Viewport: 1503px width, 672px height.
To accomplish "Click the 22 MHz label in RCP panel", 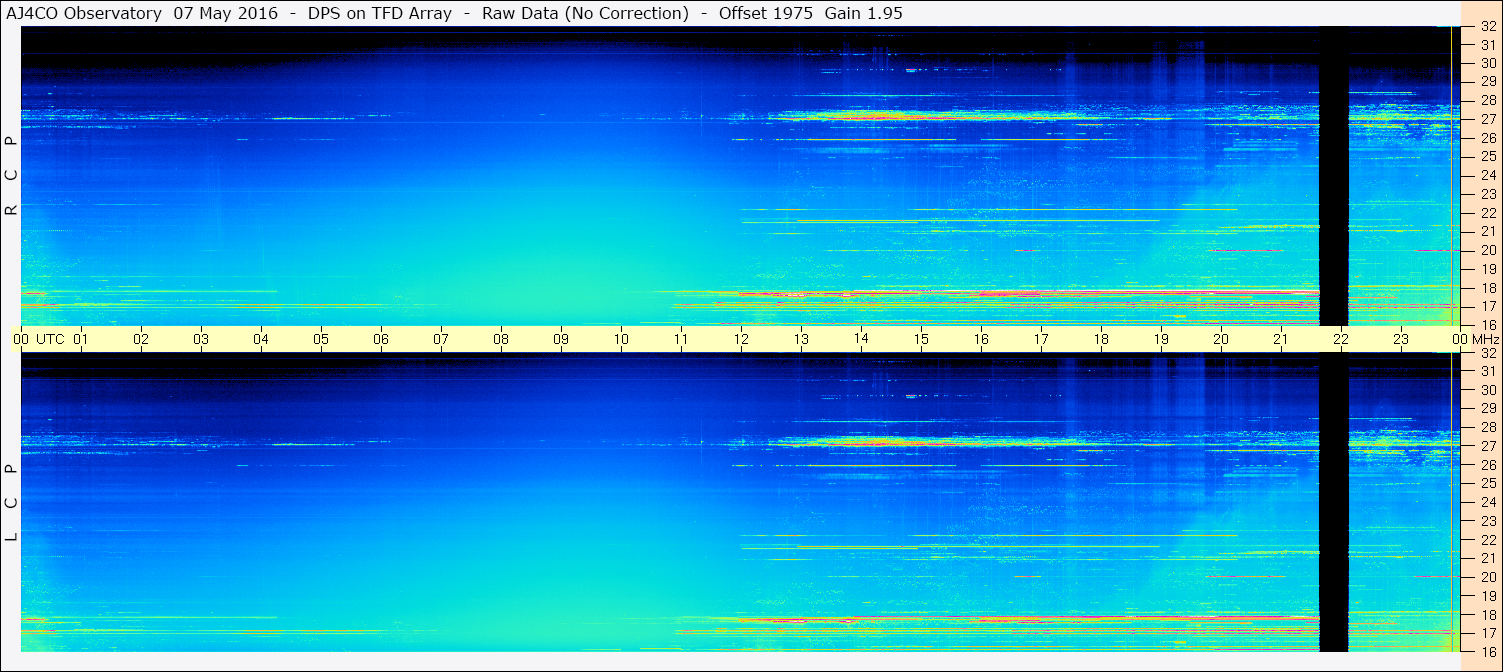I will point(1488,213).
